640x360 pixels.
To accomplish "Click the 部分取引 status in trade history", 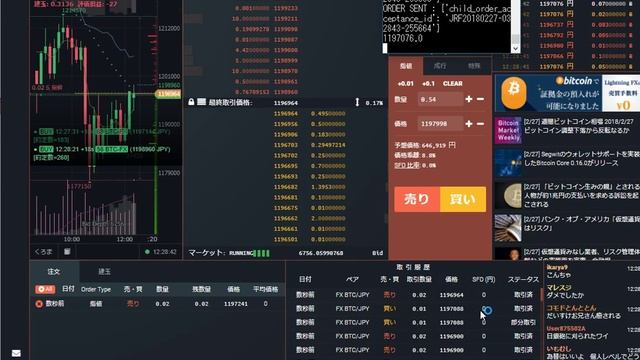I will point(523,322).
